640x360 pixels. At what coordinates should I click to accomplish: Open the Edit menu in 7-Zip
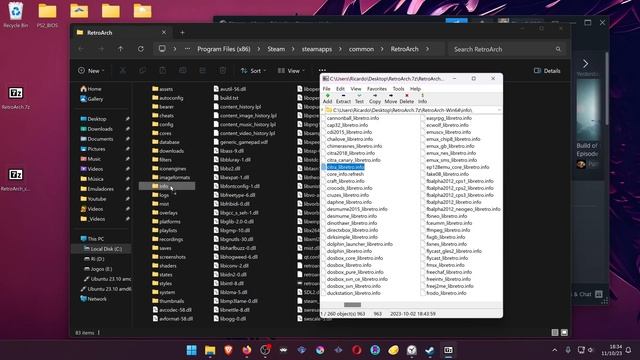click(x=340, y=89)
